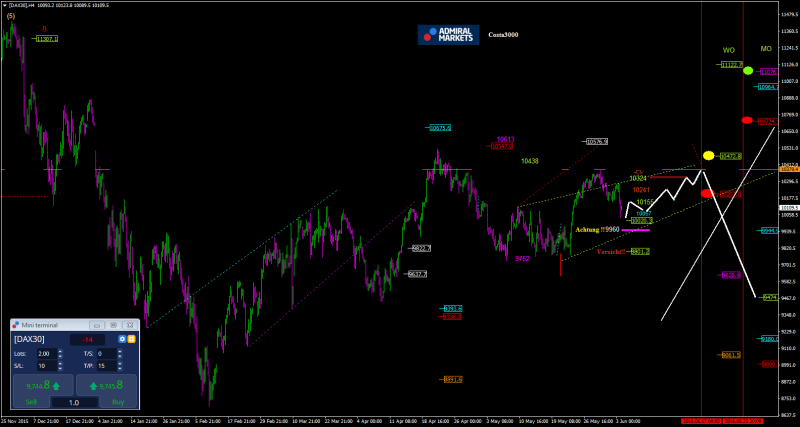Viewport: 800px width, 427px height.
Task: Click the Lots input field
Action: (46, 353)
